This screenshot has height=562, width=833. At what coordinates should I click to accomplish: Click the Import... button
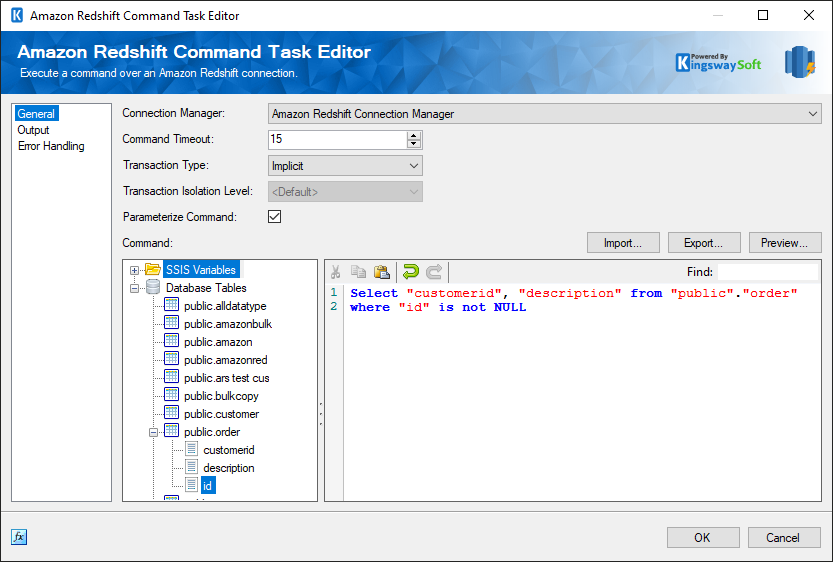[623, 243]
